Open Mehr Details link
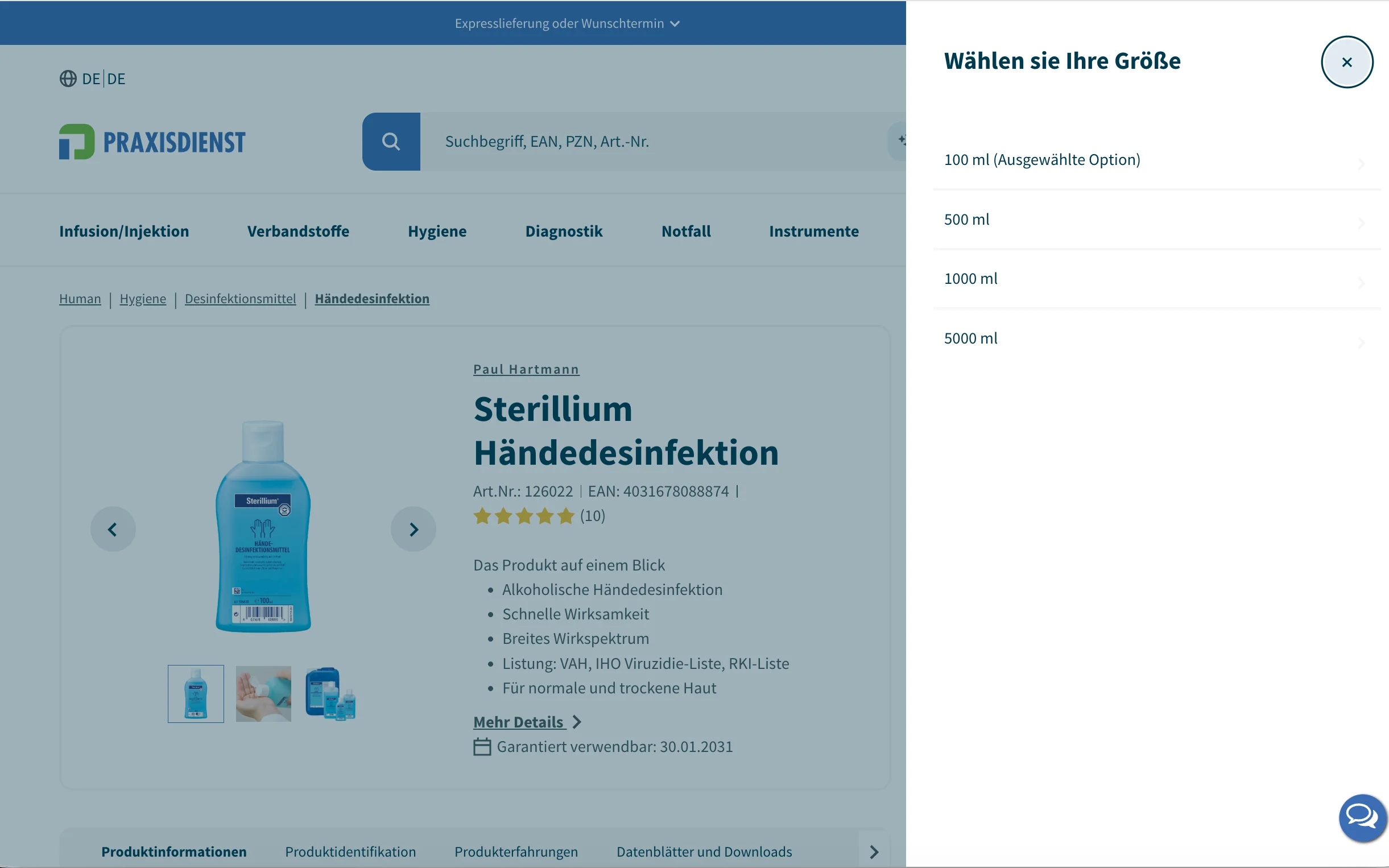1389x868 pixels. pyautogui.click(x=519, y=722)
